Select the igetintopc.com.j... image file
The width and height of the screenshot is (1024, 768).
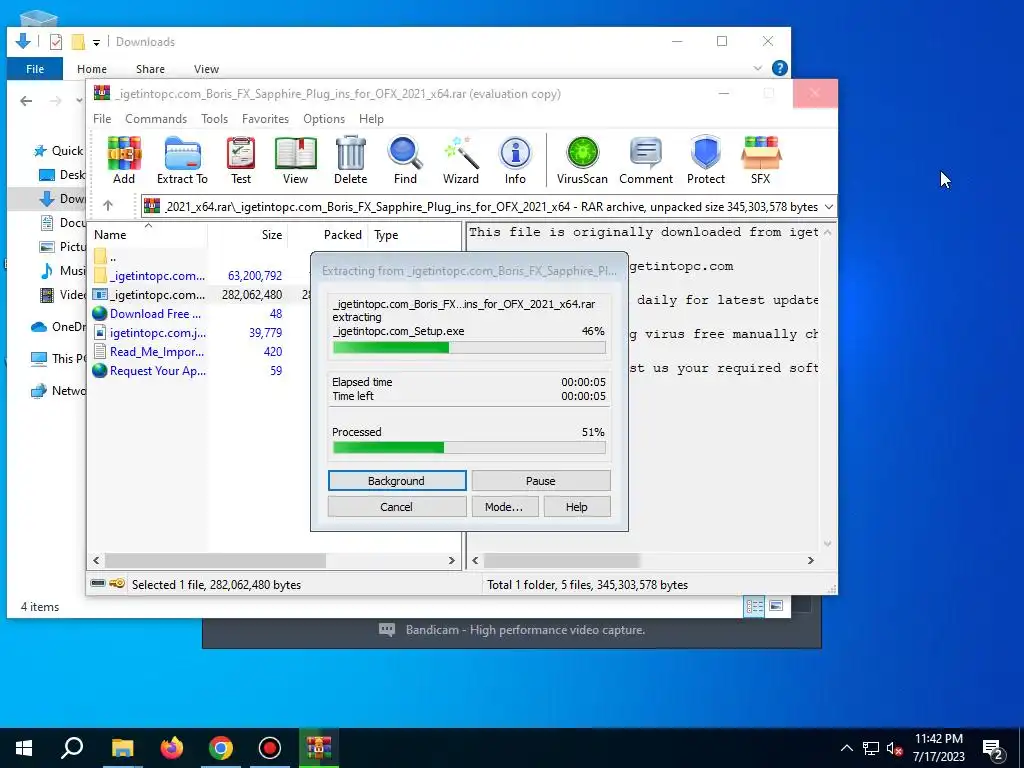157,332
